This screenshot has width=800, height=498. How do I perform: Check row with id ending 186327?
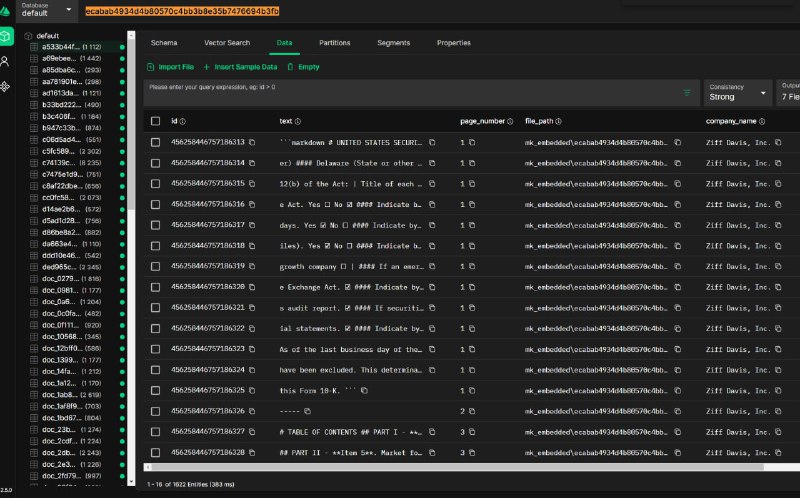pos(156,432)
